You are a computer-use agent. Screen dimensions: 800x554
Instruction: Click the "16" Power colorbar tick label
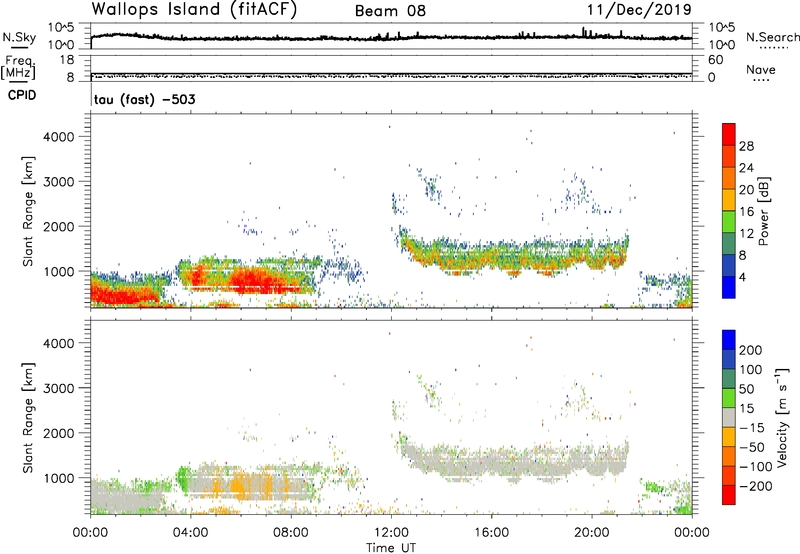[746, 211]
